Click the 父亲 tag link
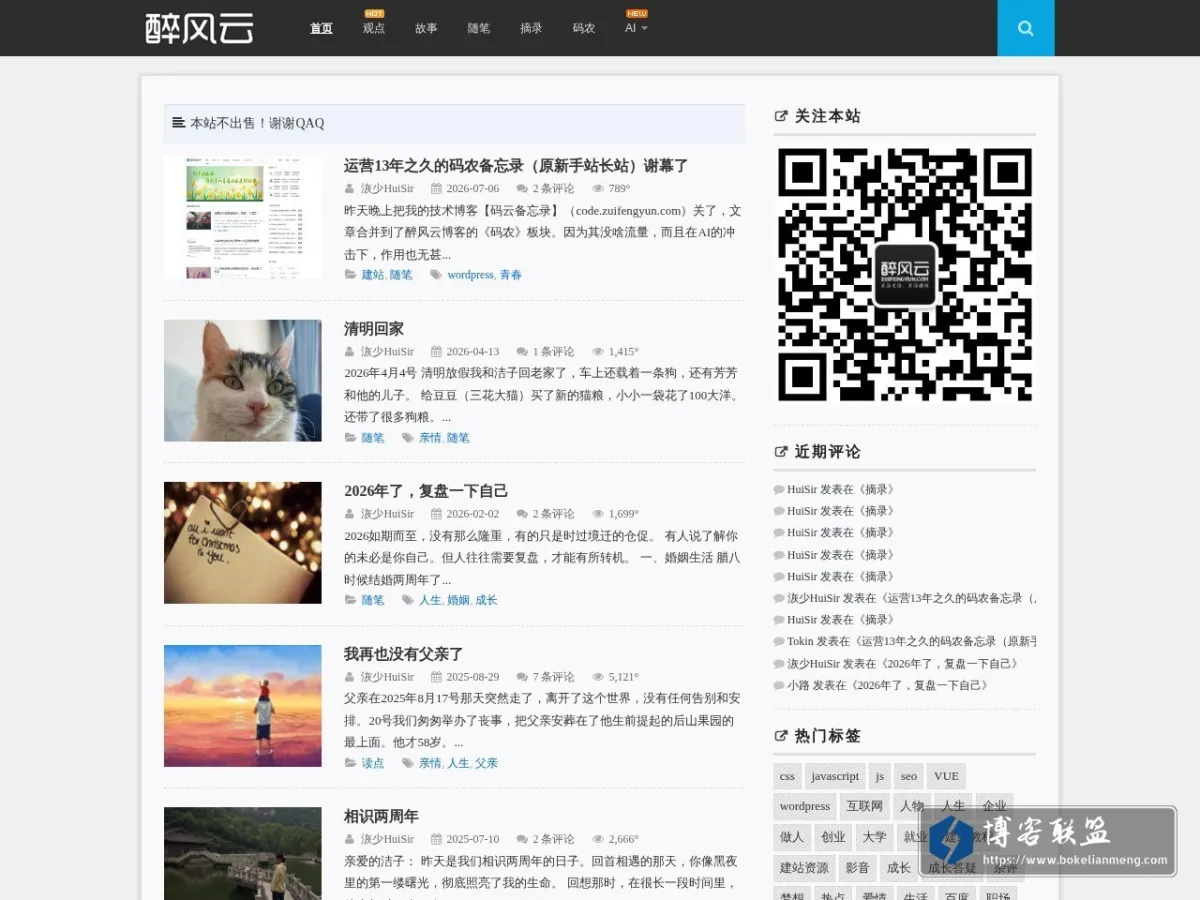 tap(486, 763)
